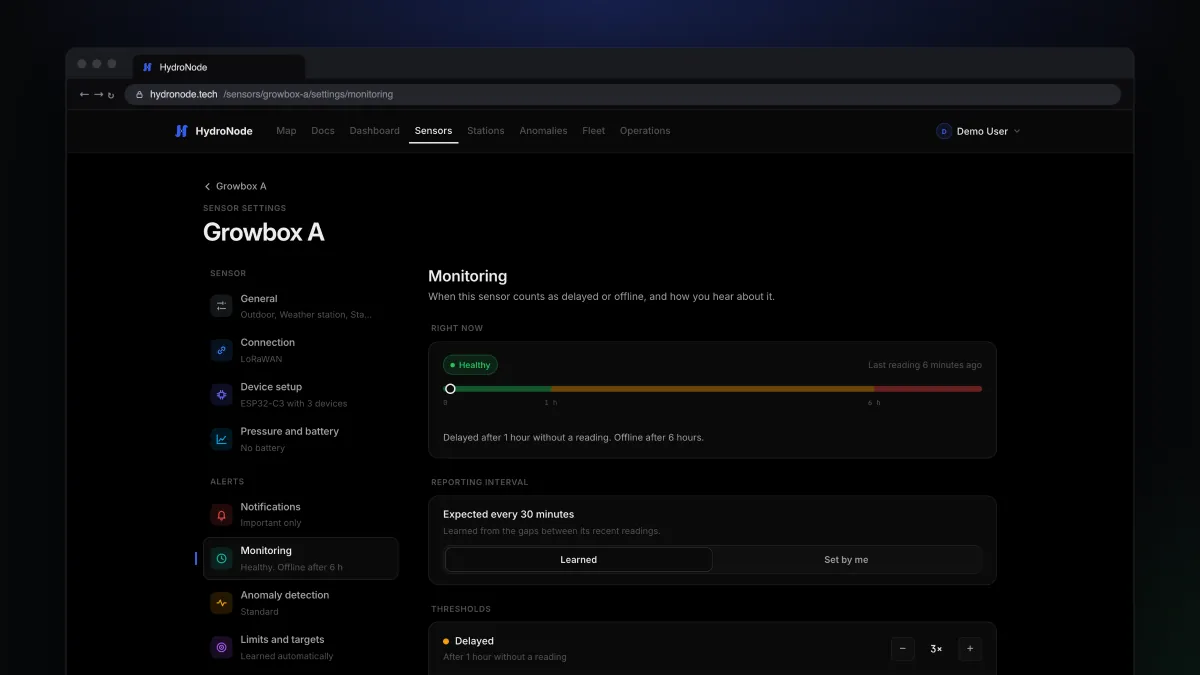Click the Notifications bell icon
1200x675 pixels.
(x=221, y=514)
